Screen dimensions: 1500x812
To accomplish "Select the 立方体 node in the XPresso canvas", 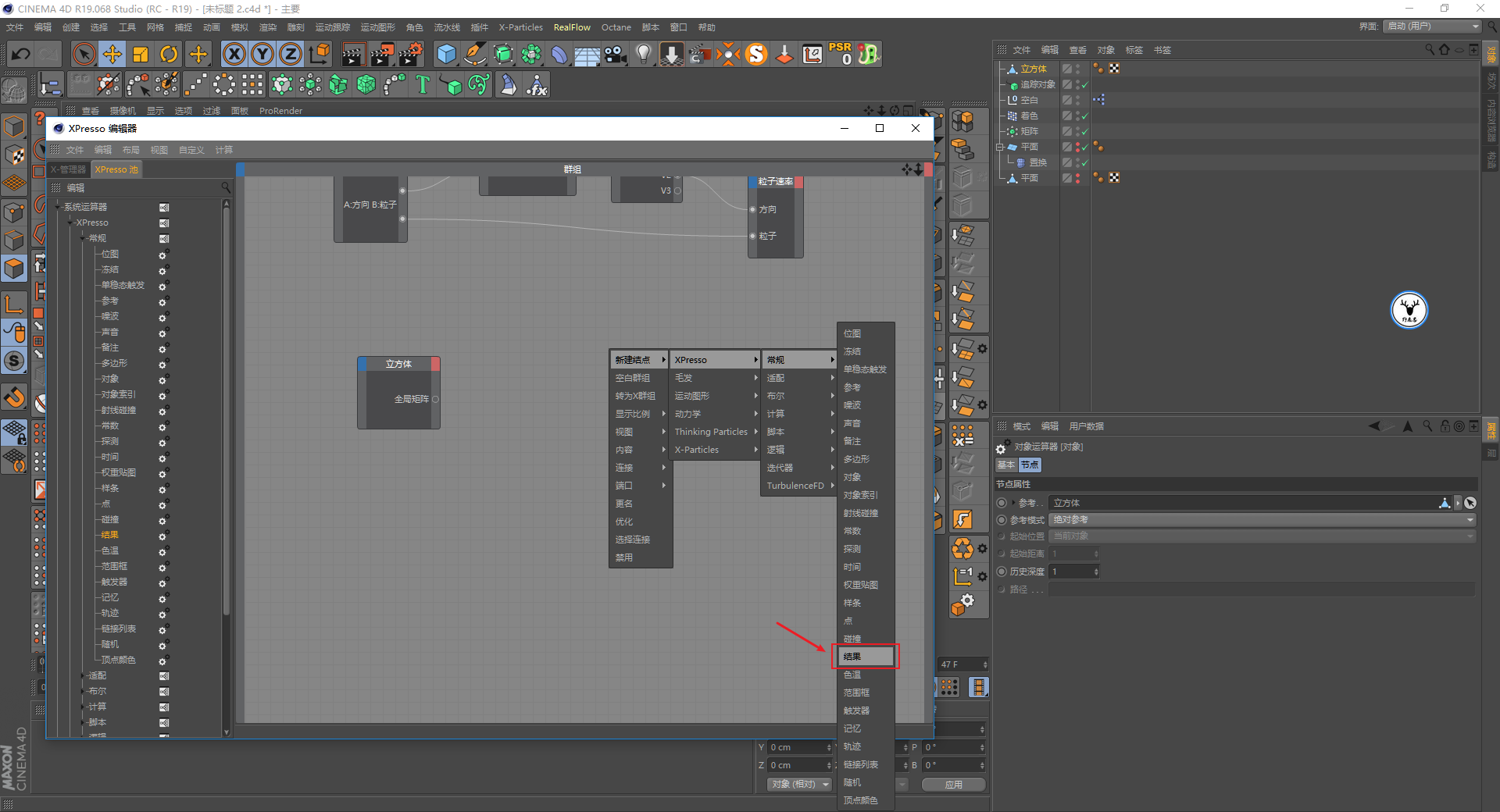I will click(398, 393).
